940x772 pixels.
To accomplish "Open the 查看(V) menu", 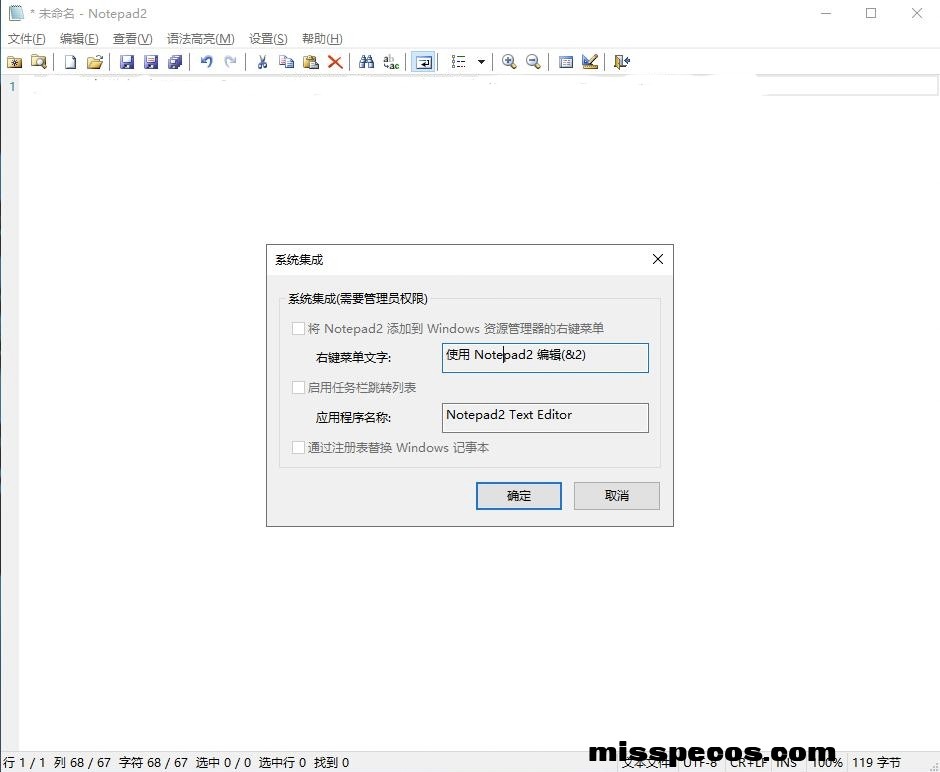I will tap(132, 39).
